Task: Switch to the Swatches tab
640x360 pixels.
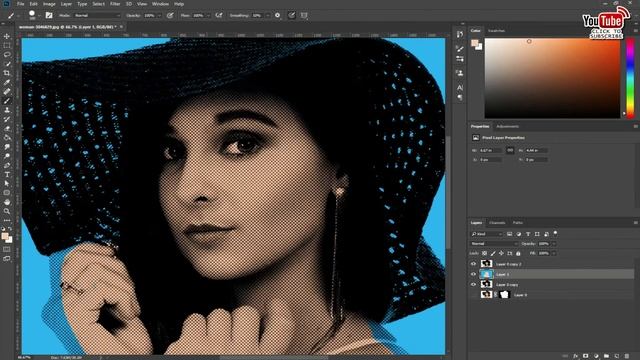Action: point(496,31)
